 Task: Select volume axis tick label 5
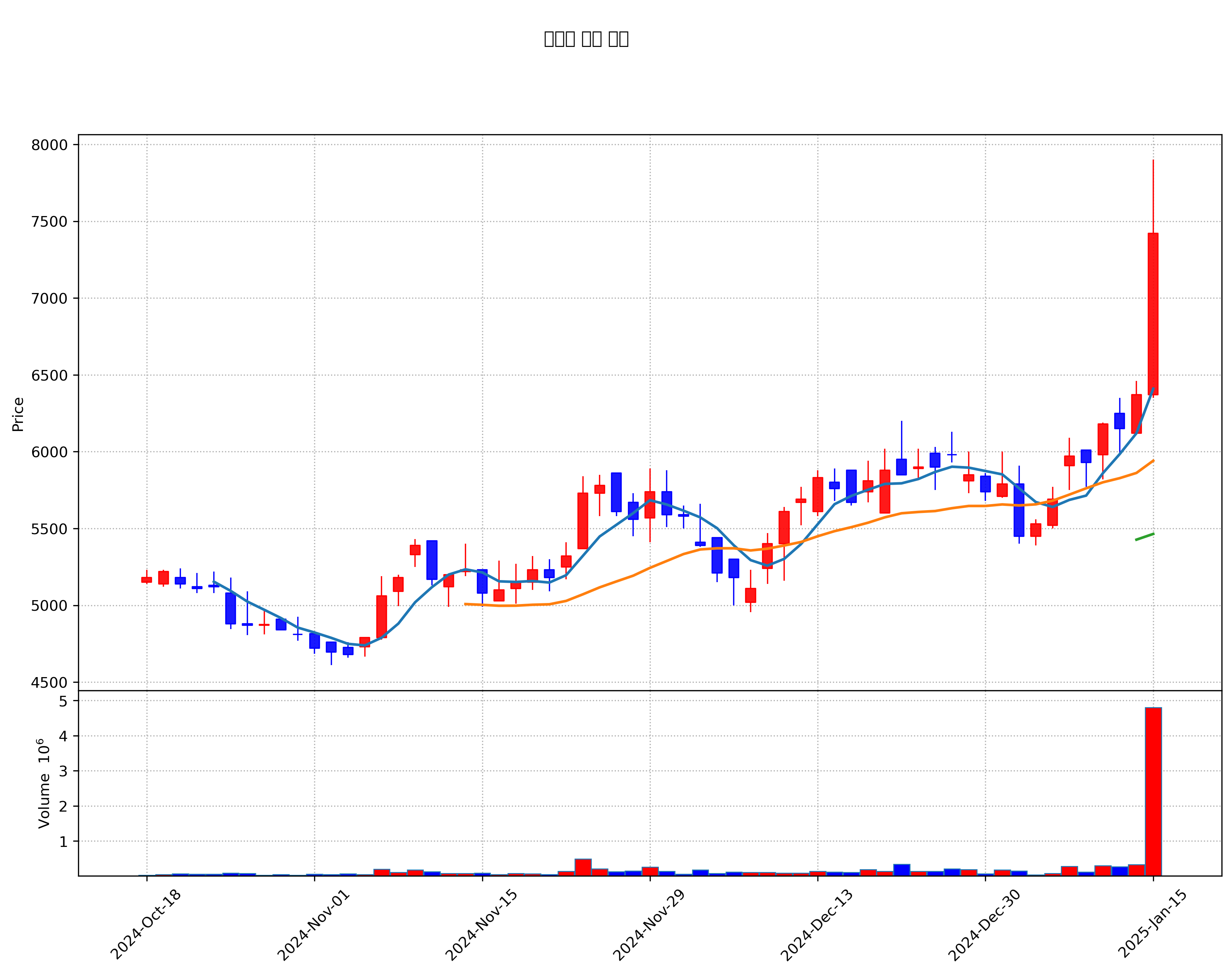[63, 701]
